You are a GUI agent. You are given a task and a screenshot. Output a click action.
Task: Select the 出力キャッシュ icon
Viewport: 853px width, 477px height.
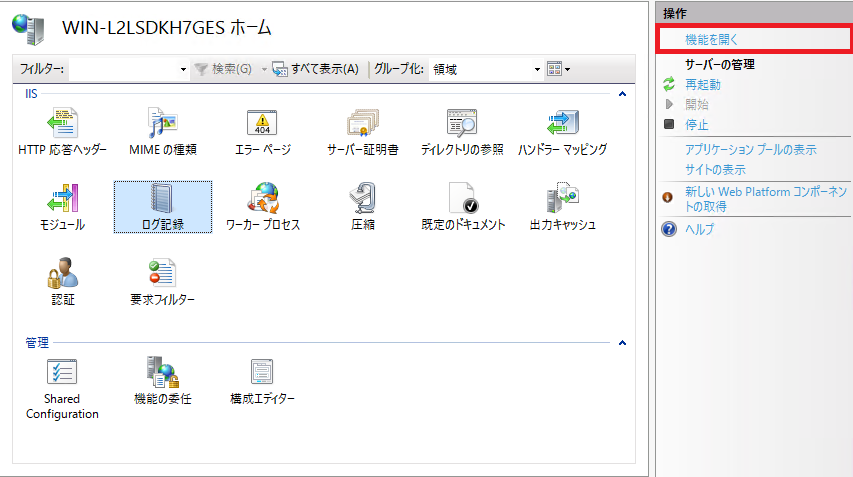click(563, 197)
